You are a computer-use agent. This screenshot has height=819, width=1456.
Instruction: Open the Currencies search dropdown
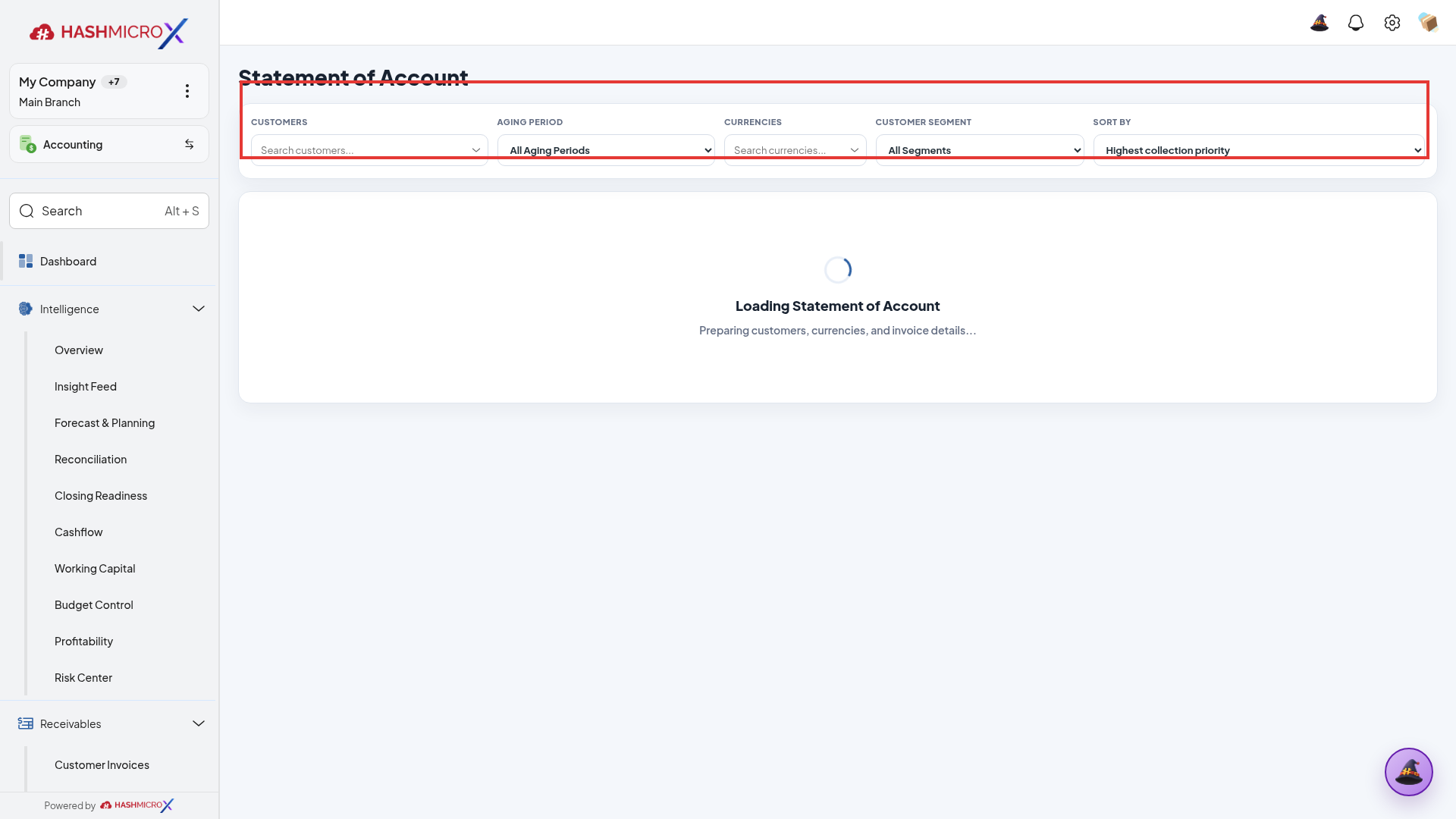795,150
